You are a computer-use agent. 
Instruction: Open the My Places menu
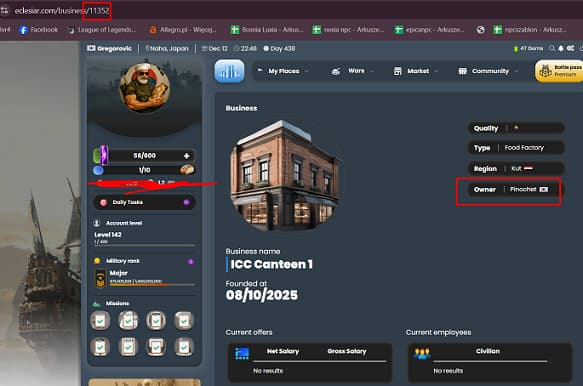(x=283, y=71)
